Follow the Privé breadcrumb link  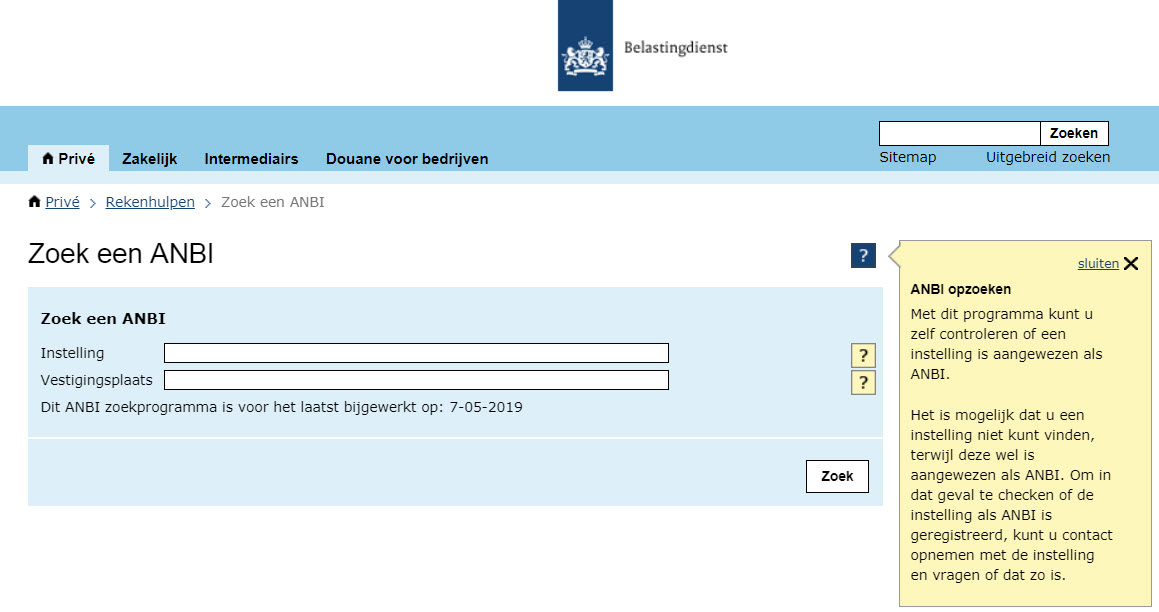pyautogui.click(x=62, y=203)
